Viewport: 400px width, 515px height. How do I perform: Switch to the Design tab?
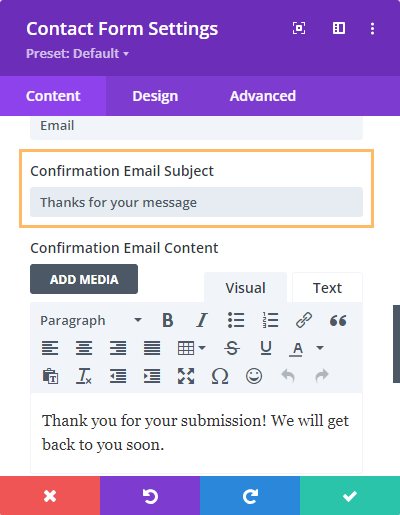(155, 96)
